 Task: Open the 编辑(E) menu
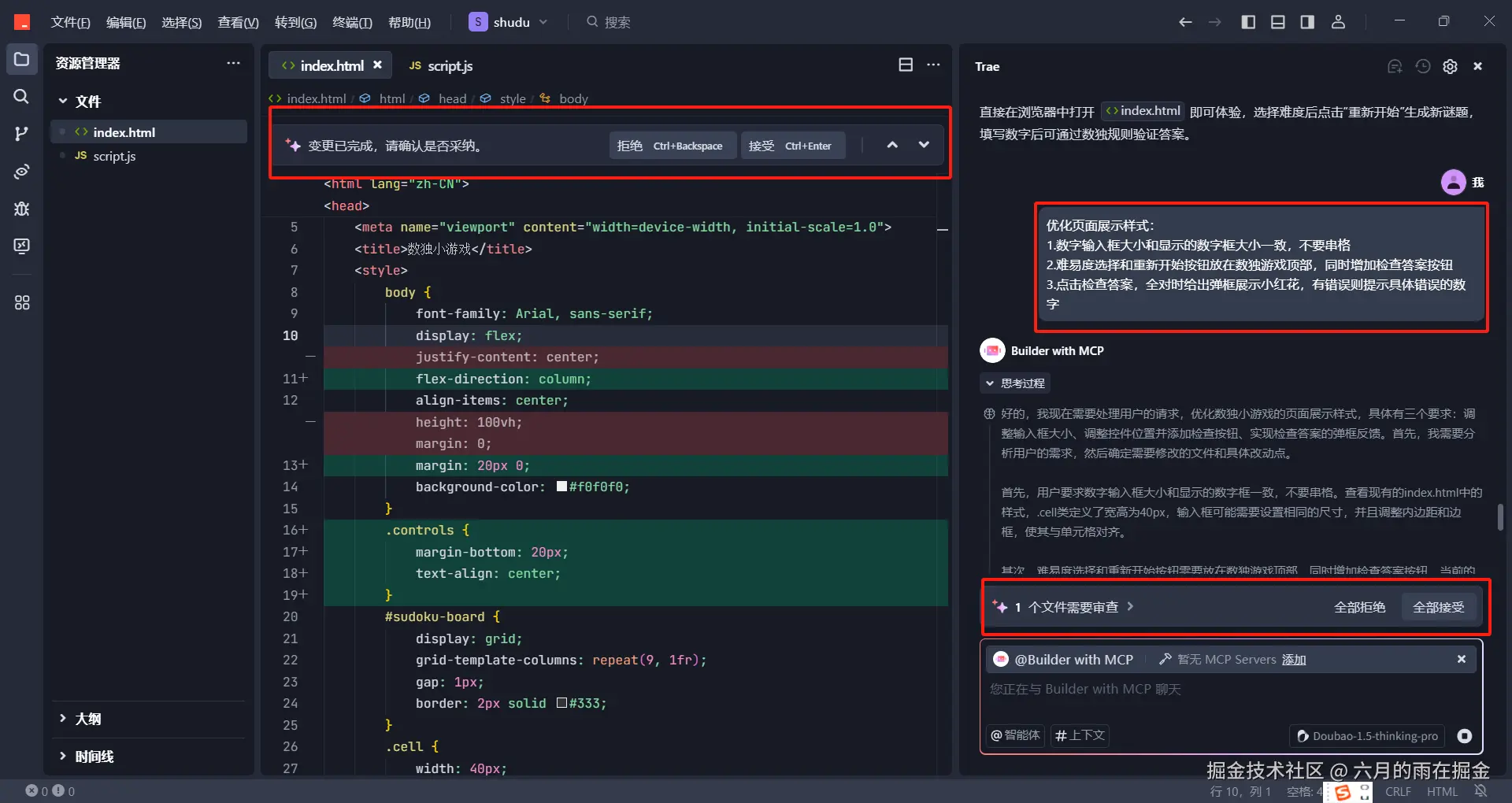[x=126, y=22]
